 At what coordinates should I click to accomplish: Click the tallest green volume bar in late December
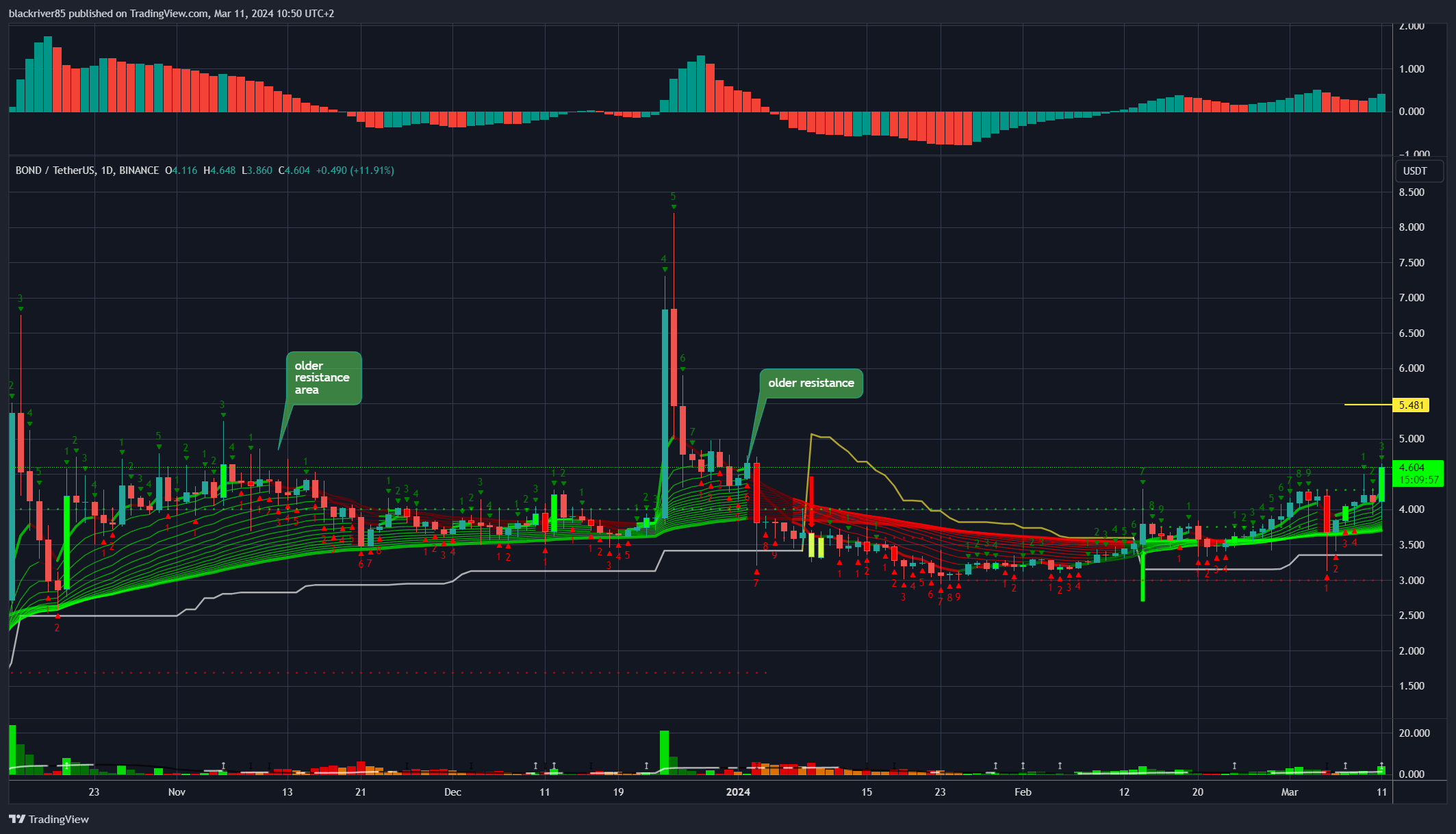point(664,753)
